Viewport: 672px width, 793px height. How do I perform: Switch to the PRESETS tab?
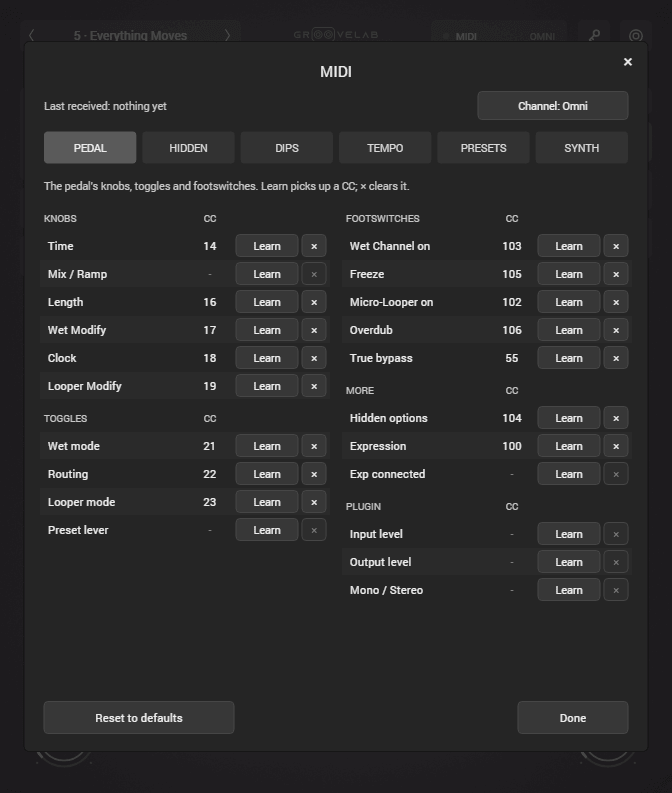(x=483, y=148)
